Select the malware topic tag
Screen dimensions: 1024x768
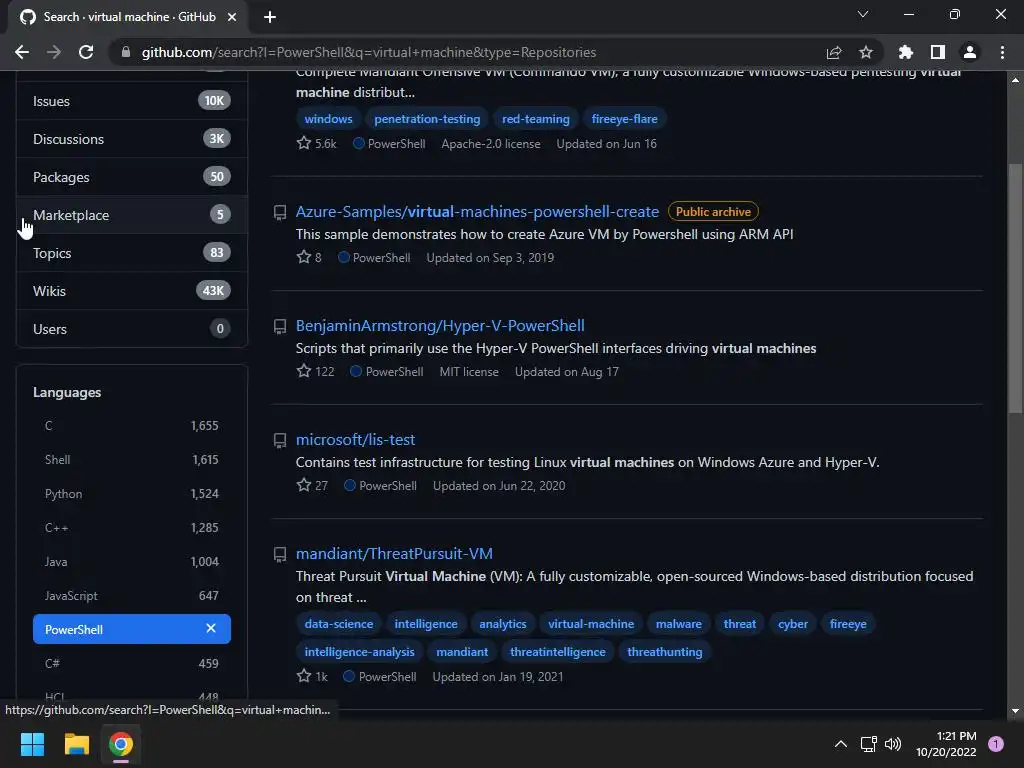pos(679,624)
